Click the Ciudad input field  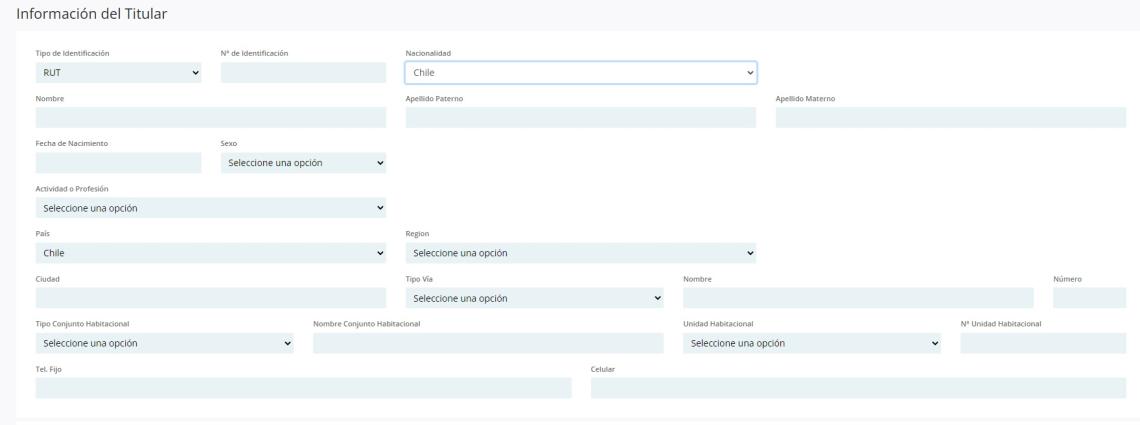tap(210, 298)
